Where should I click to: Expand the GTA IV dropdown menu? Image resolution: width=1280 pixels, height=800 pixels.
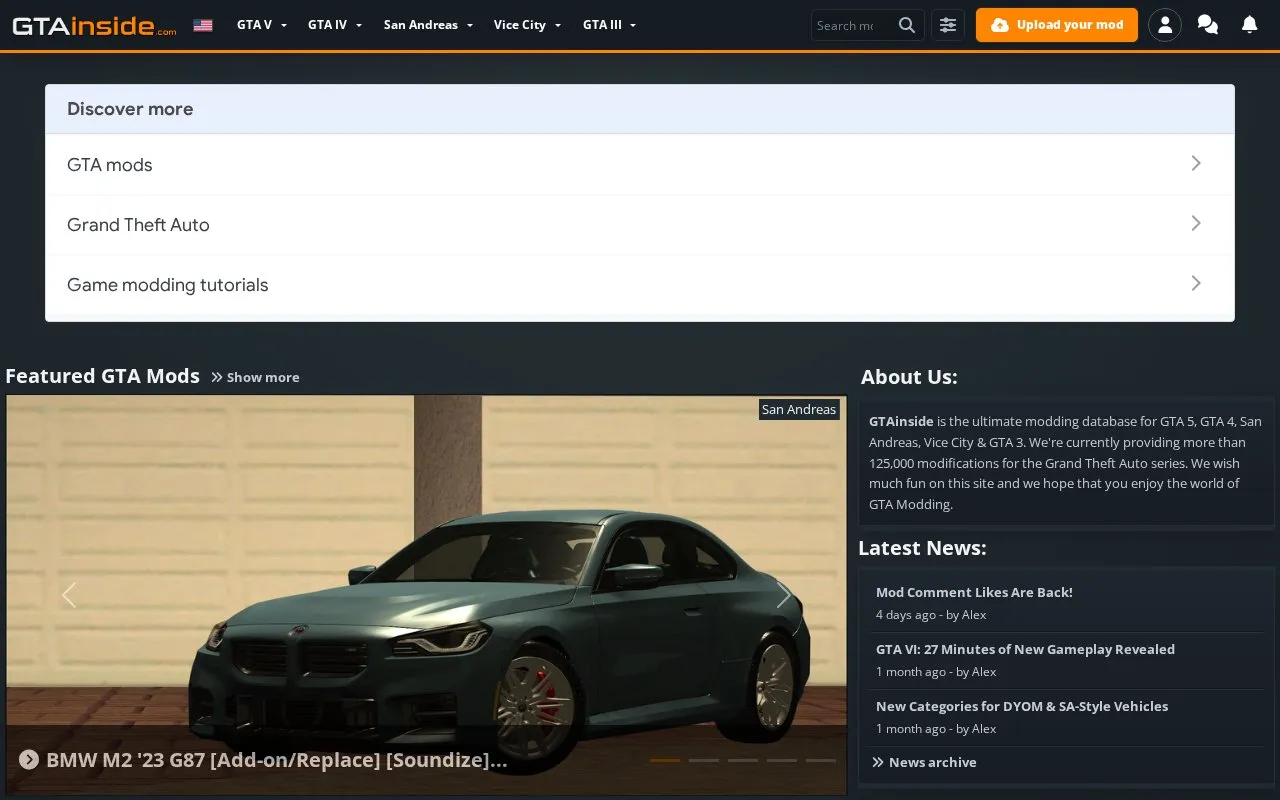tap(335, 25)
